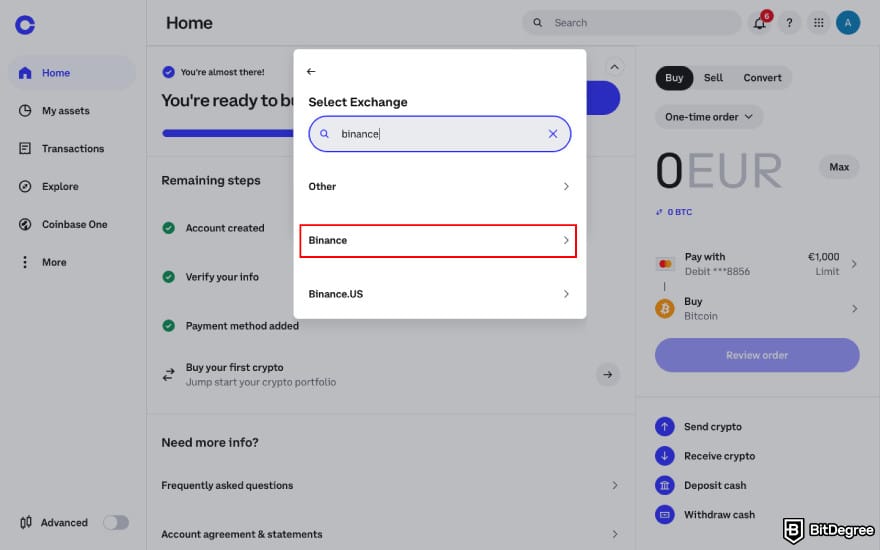Click the magnifier icon in the exchange search
The width and height of the screenshot is (880, 550).
click(324, 134)
